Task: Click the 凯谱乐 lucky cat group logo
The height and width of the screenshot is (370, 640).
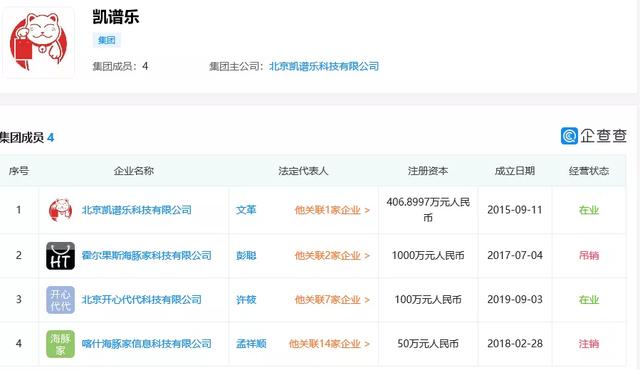Action: [x=38, y=42]
